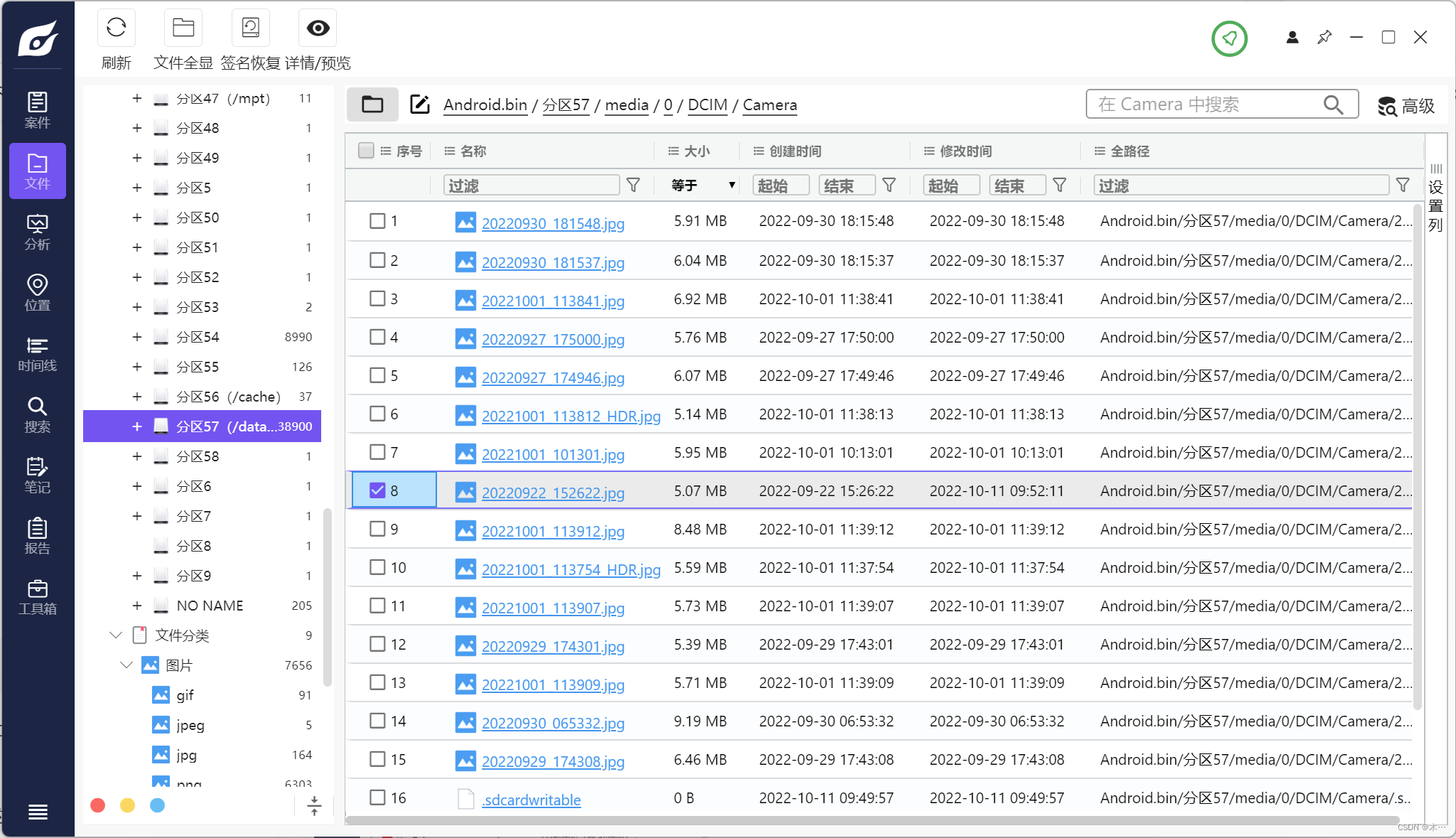1456x838 pixels.
Task: Toggle 详情/预览 eye preview icon
Action: click(318, 28)
